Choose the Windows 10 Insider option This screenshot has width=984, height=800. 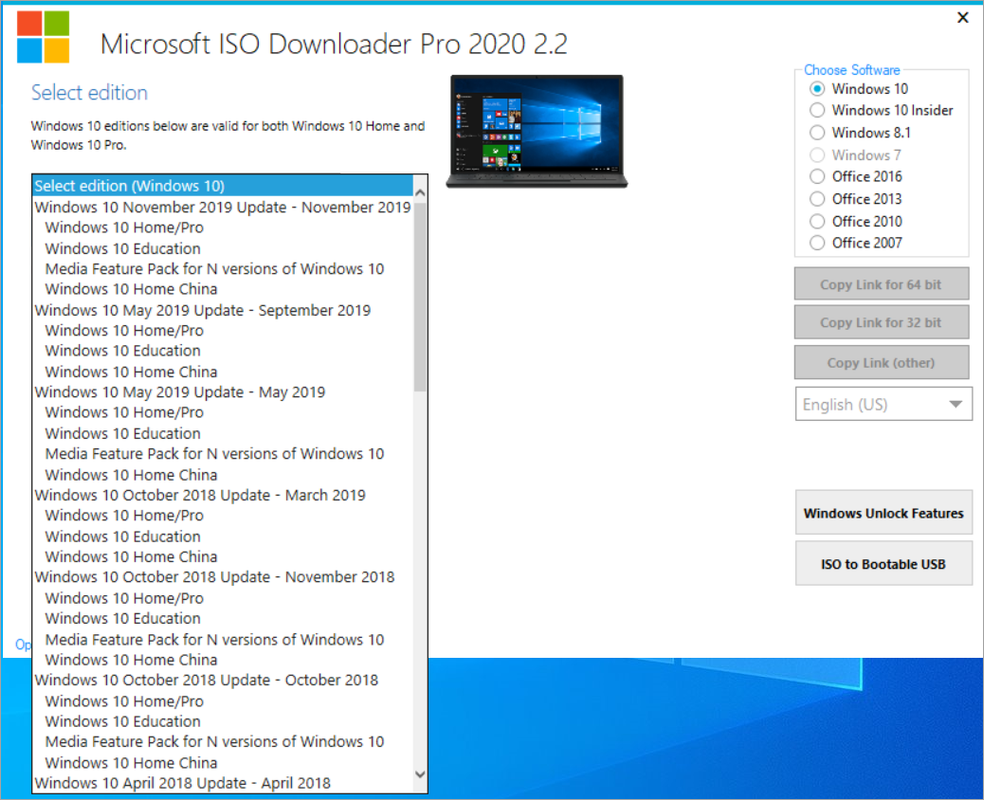click(x=816, y=110)
